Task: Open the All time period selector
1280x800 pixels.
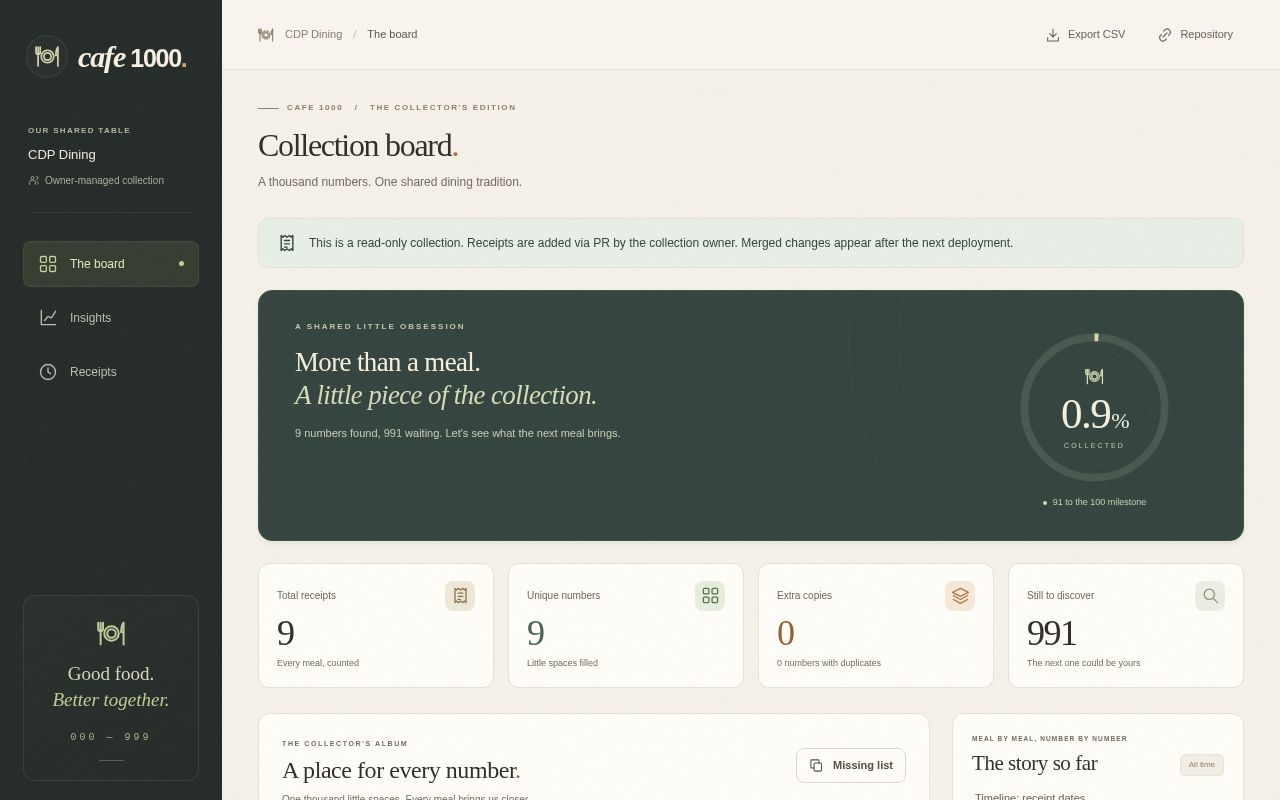Action: (1202, 765)
